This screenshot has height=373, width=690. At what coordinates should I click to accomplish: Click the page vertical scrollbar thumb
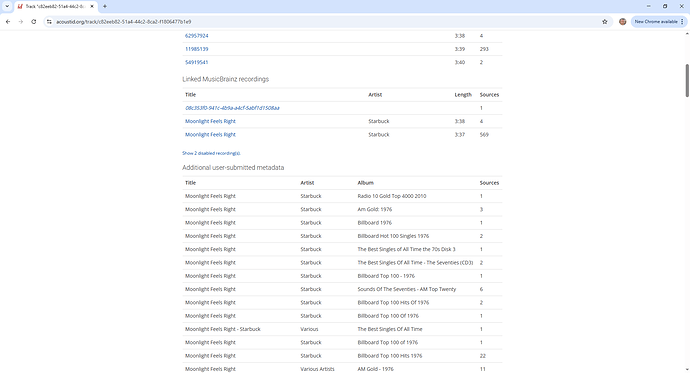point(686,80)
